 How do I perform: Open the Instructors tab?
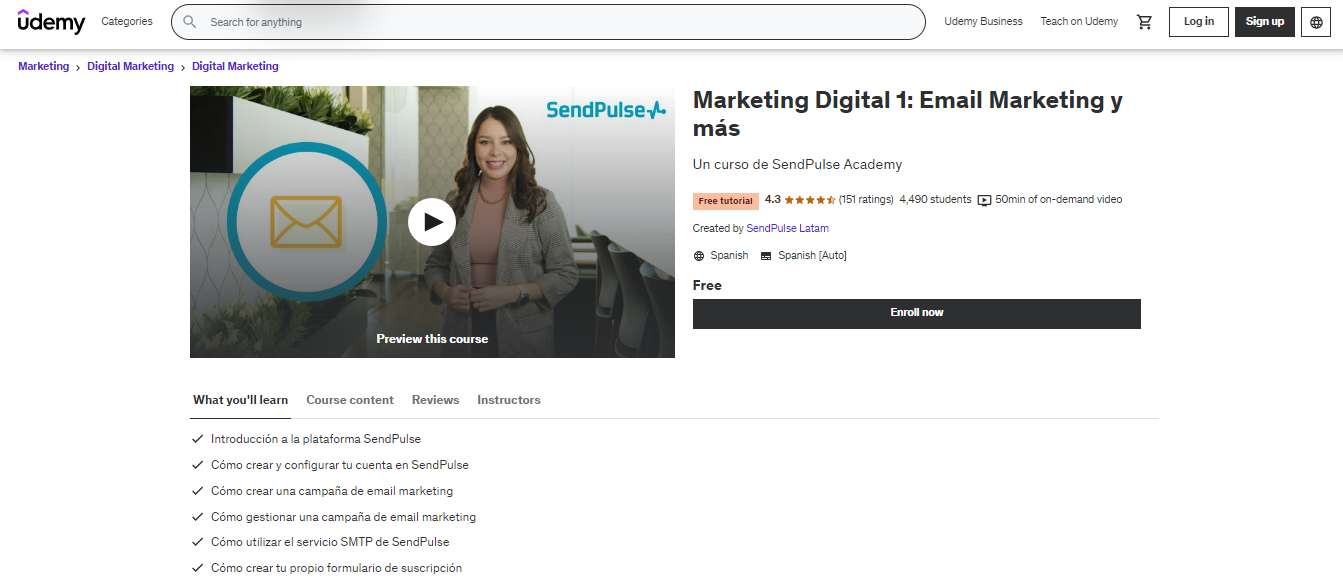[x=509, y=400]
